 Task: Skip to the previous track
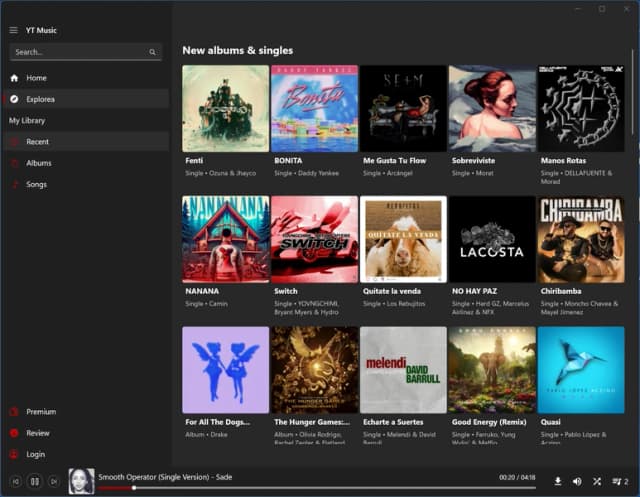[16, 482]
